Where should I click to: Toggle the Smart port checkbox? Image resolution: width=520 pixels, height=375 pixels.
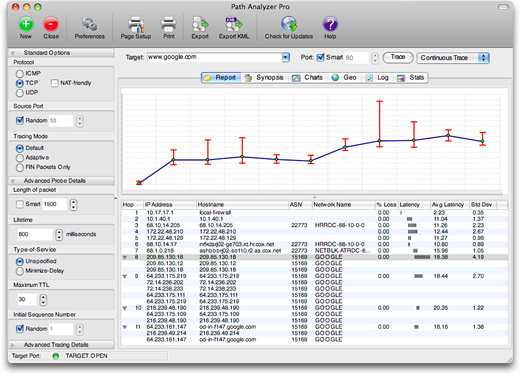(320, 57)
